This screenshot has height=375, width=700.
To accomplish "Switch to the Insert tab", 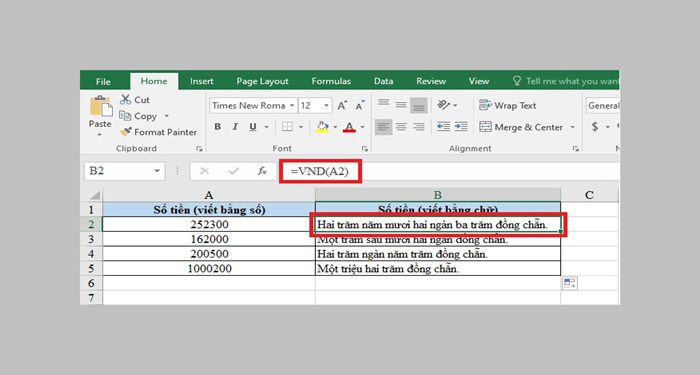I will [201, 81].
